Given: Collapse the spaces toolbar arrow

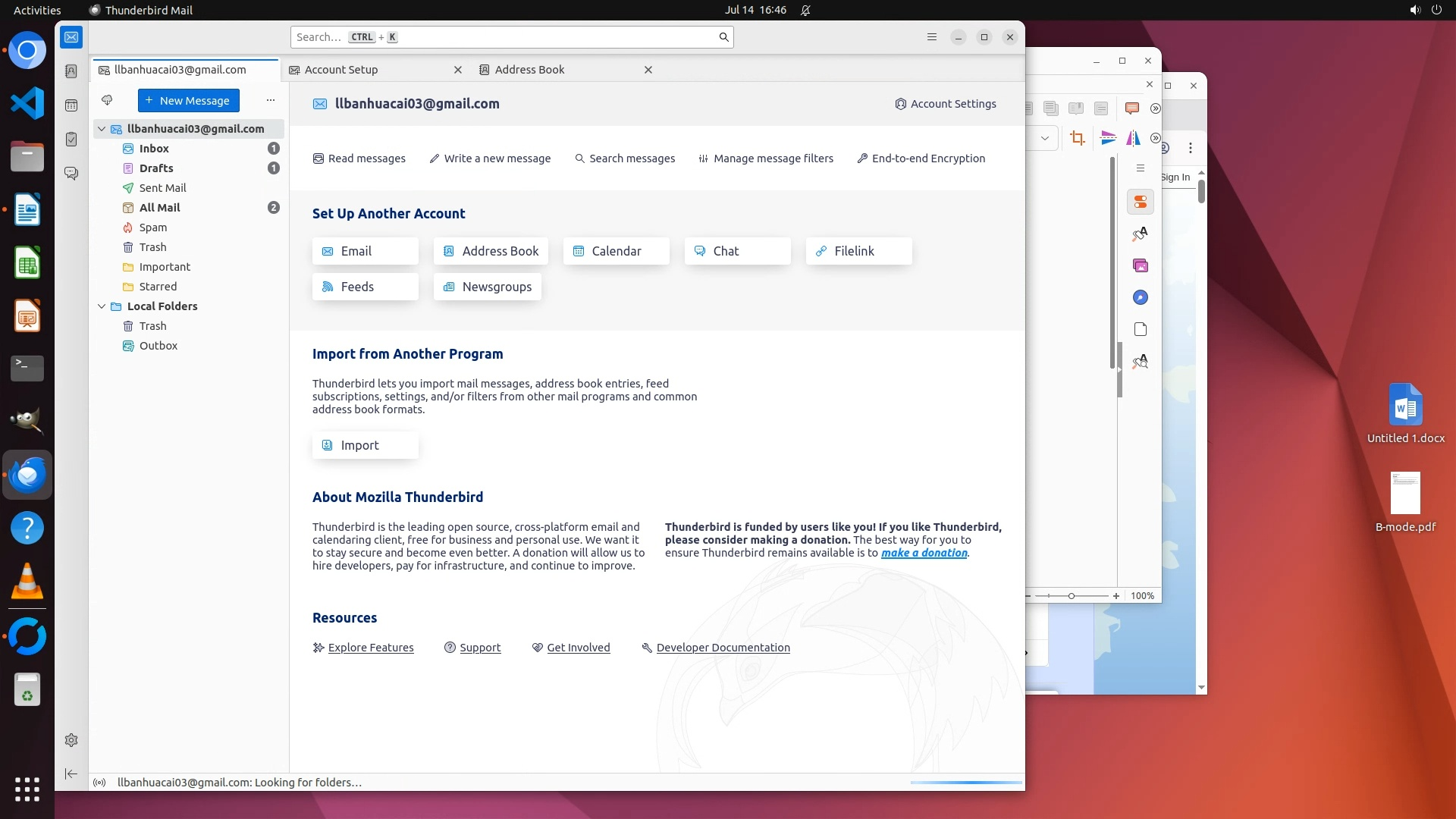Looking at the screenshot, I should tap(71, 773).
